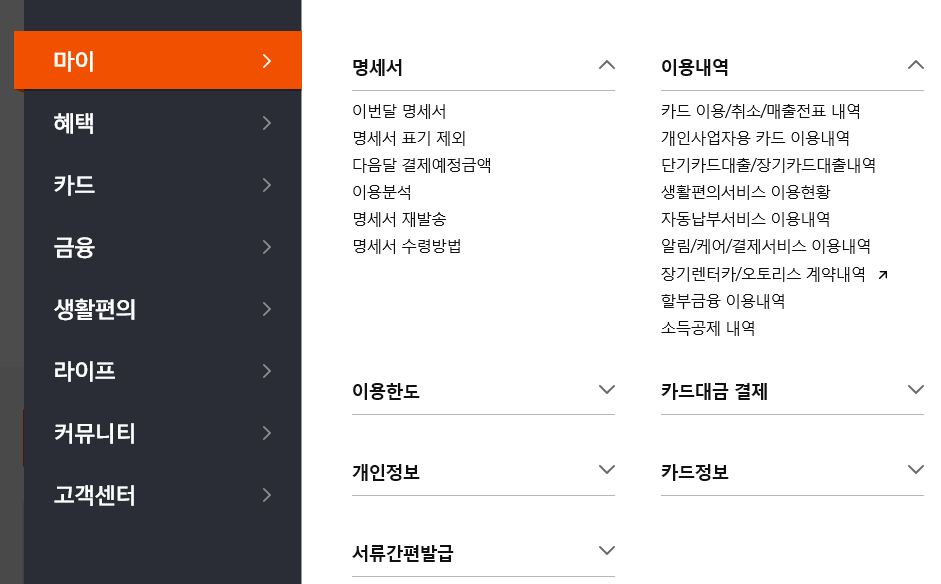Image resolution: width=941 pixels, height=584 pixels.
Task: Click the arrow icon next to 혜택
Action: 267,123
